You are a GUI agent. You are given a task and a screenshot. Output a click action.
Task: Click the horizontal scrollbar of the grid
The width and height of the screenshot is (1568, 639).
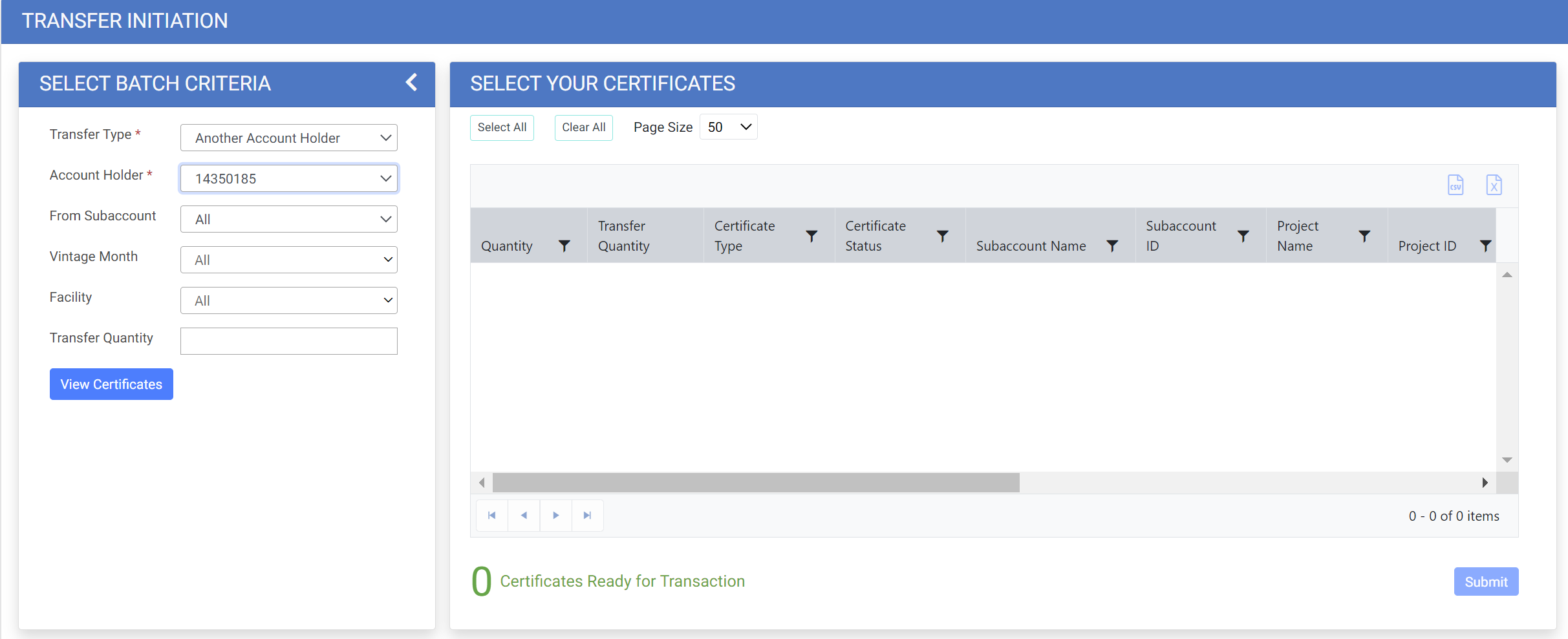(755, 483)
